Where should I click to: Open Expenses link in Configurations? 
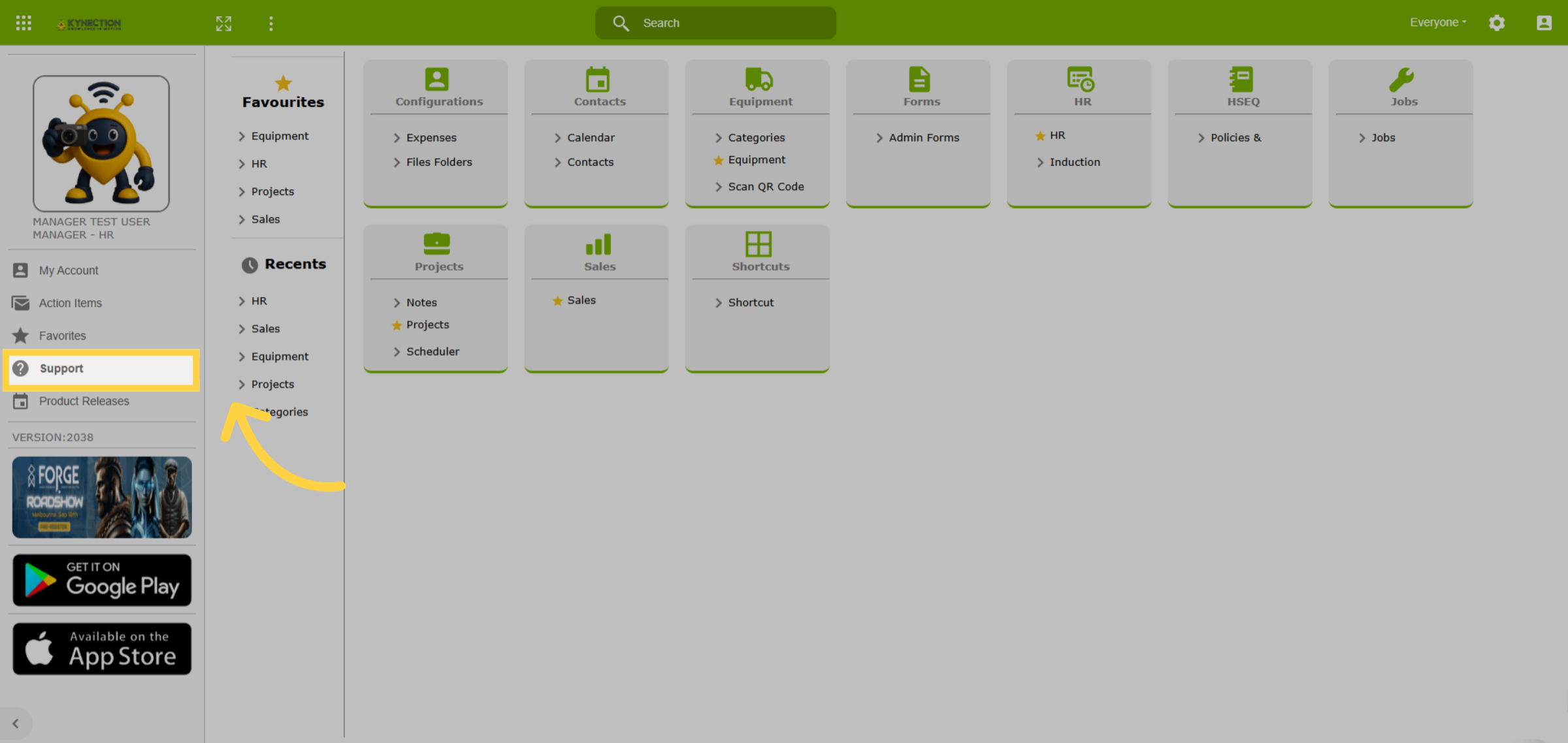click(431, 138)
